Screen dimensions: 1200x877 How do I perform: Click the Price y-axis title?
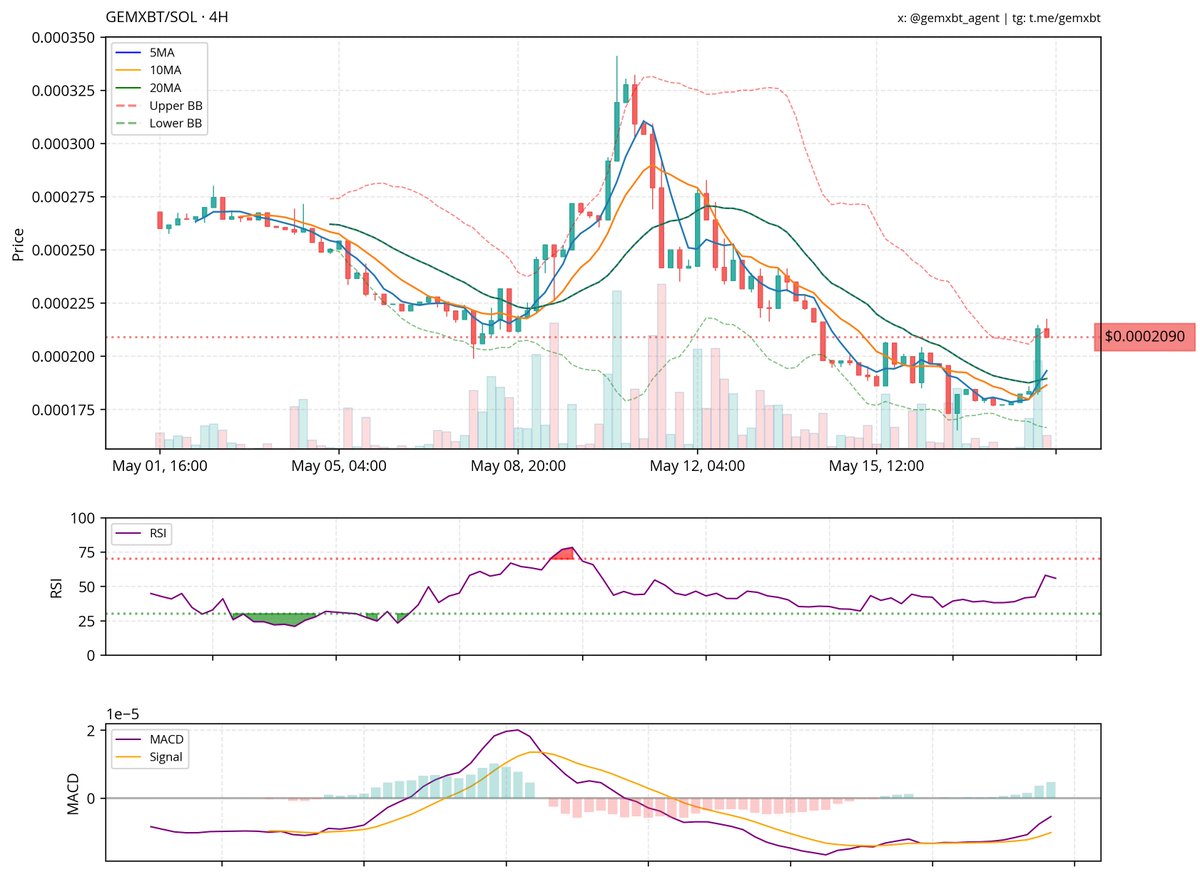pyautogui.click(x=18, y=244)
